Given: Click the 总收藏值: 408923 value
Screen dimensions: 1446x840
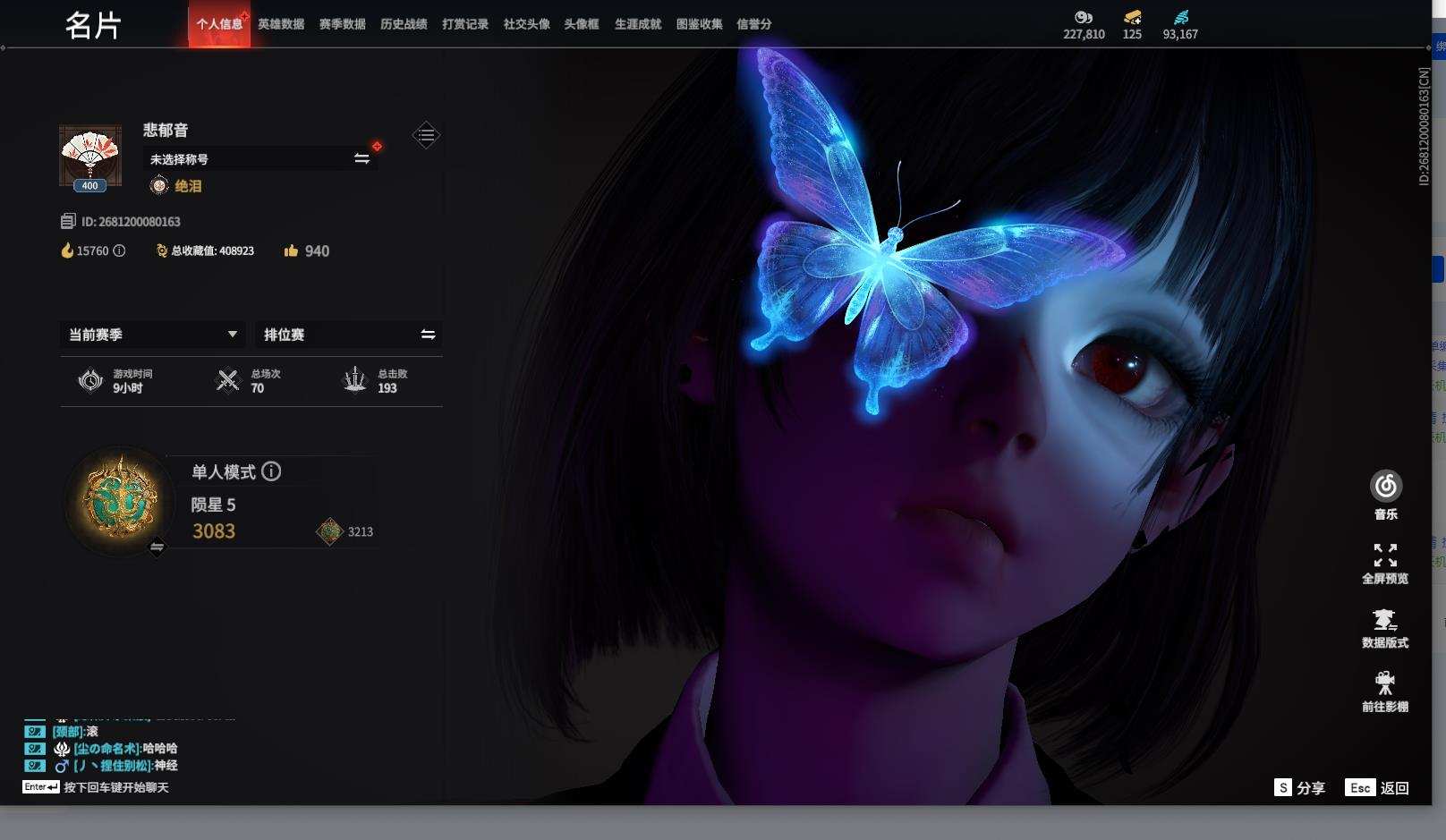Looking at the screenshot, I should 213,250.
